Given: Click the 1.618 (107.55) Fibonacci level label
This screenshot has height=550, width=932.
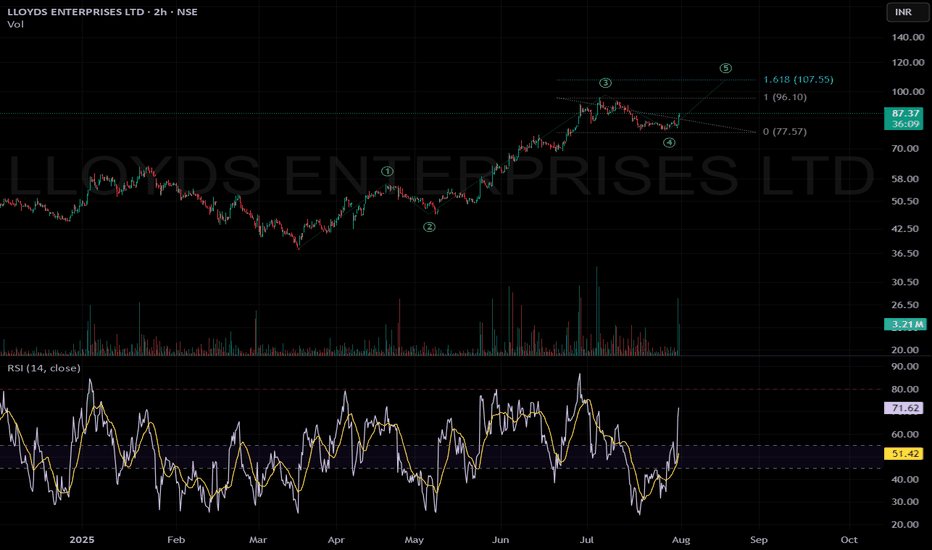Looking at the screenshot, I should pos(798,80).
